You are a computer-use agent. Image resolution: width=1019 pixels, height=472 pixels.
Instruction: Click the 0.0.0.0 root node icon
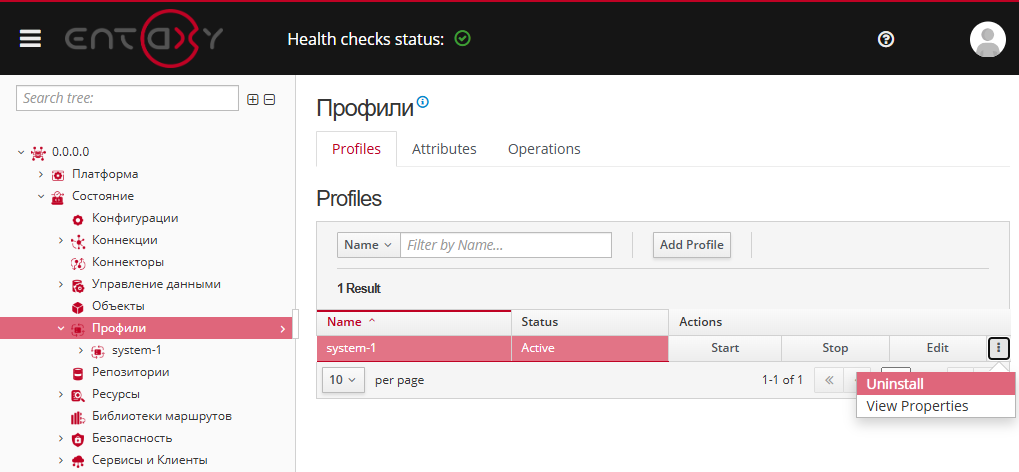[x=38, y=153]
